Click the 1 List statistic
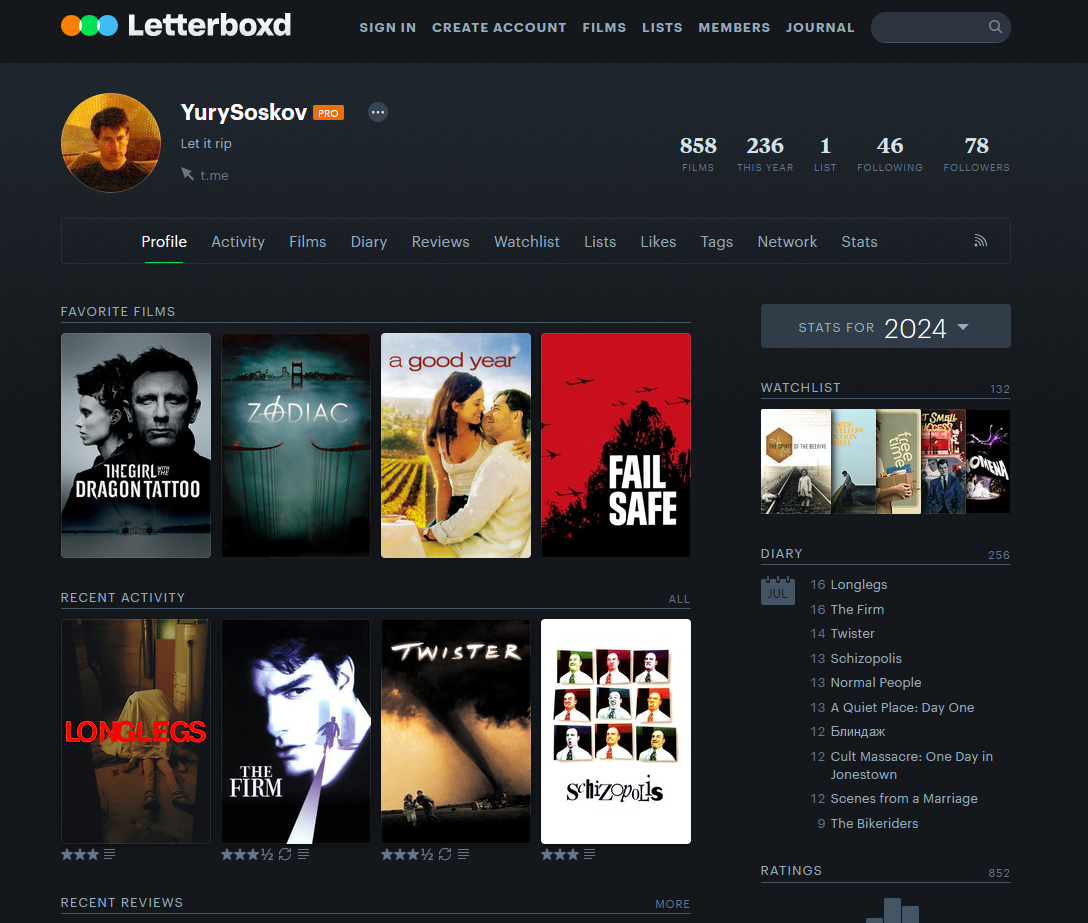Screen dimensions: 1088x923 (825, 154)
